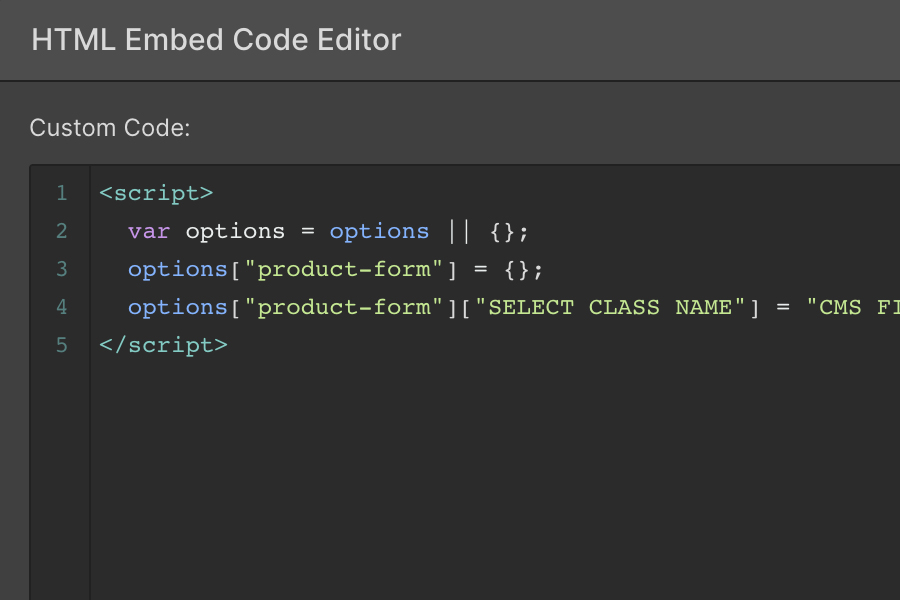The width and height of the screenshot is (900, 600).
Task: Click the "options" identifier on line 3
Action: 178,270
